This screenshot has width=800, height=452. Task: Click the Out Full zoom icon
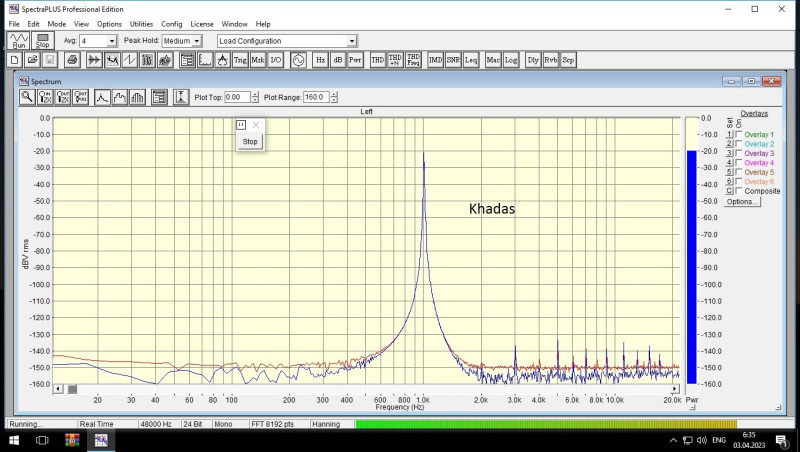(x=81, y=97)
